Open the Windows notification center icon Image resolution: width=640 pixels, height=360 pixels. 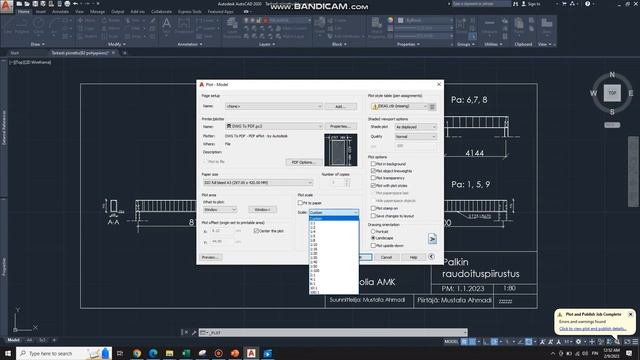[x=629, y=353]
